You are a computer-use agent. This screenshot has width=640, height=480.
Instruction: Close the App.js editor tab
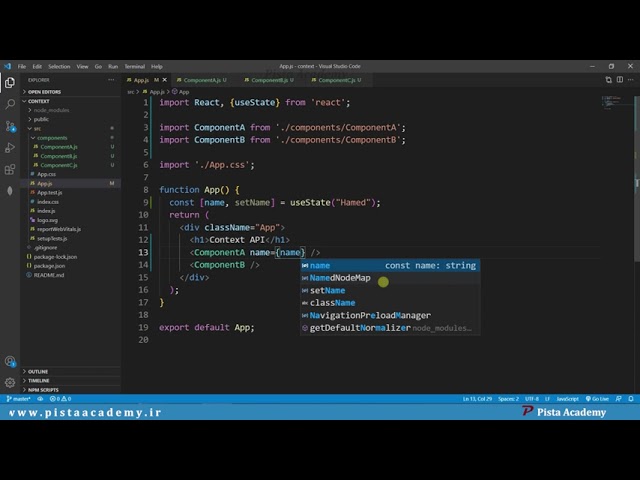click(x=165, y=80)
